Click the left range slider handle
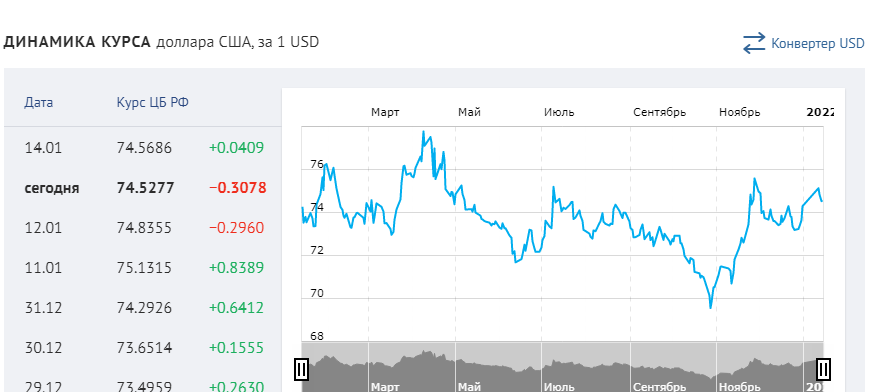This screenshot has width=872, height=392. [301, 369]
